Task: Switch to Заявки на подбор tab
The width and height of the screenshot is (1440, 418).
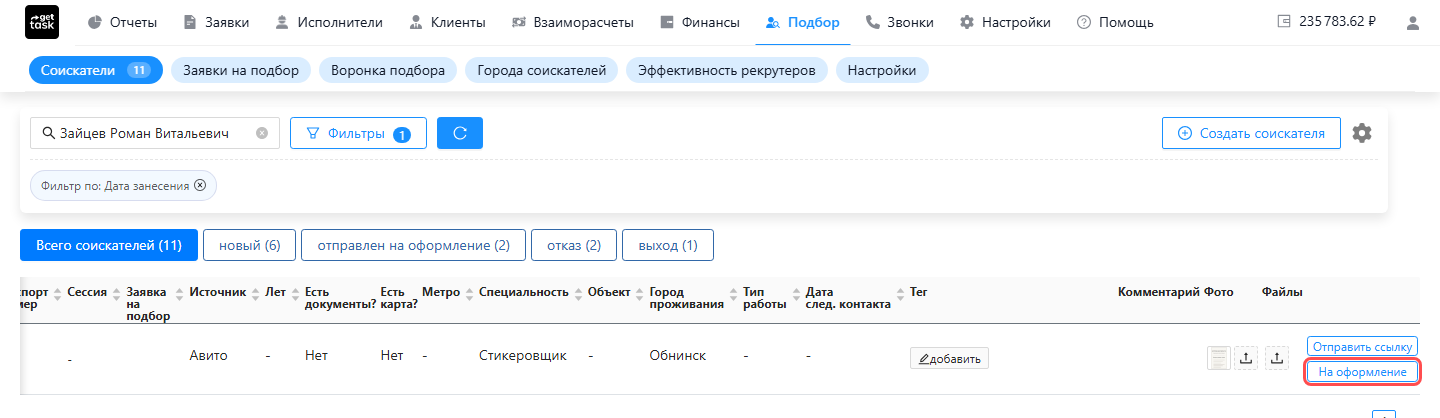Action: [x=241, y=70]
